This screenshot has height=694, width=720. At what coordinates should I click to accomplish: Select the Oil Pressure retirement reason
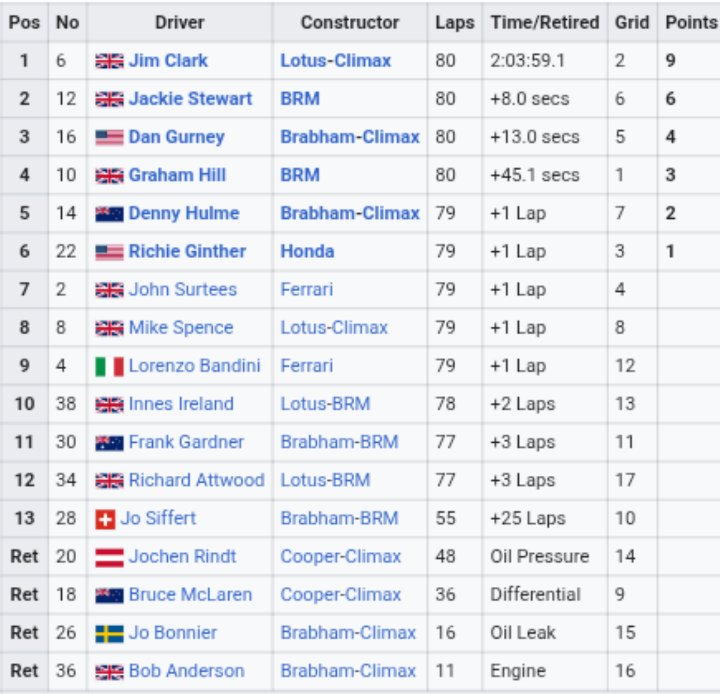(x=540, y=556)
